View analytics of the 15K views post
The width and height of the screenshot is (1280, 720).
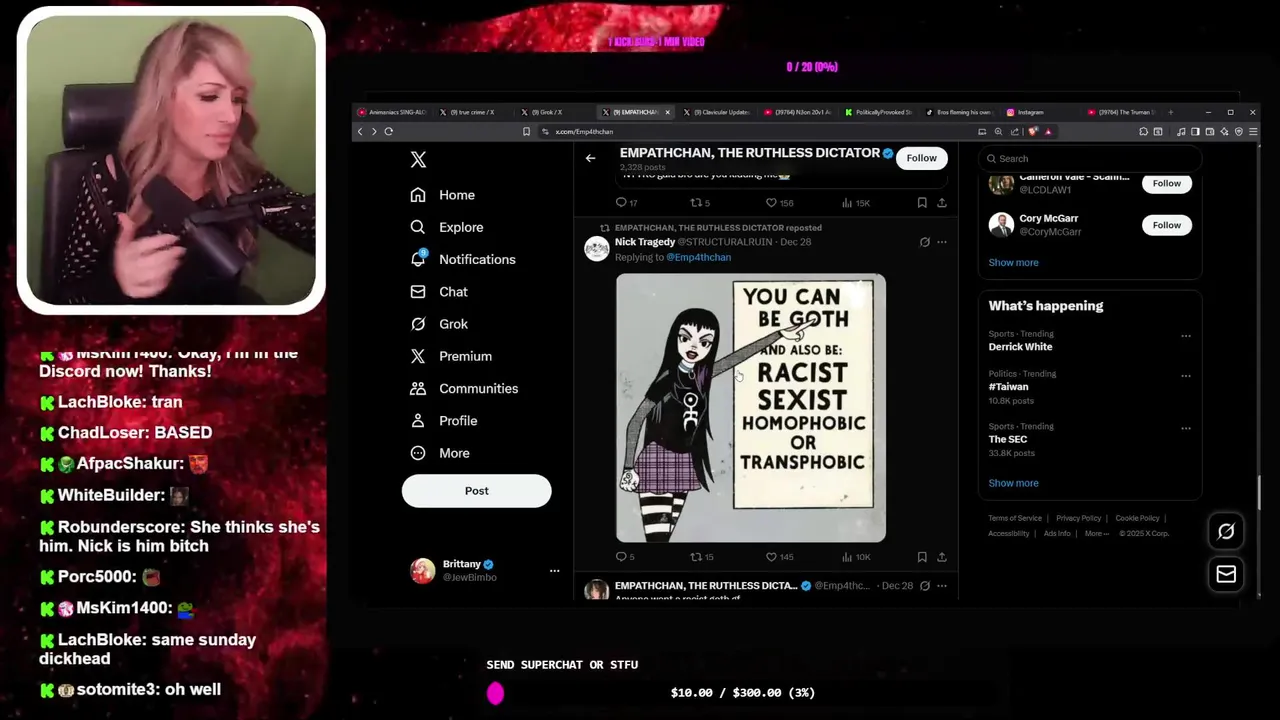click(x=856, y=203)
